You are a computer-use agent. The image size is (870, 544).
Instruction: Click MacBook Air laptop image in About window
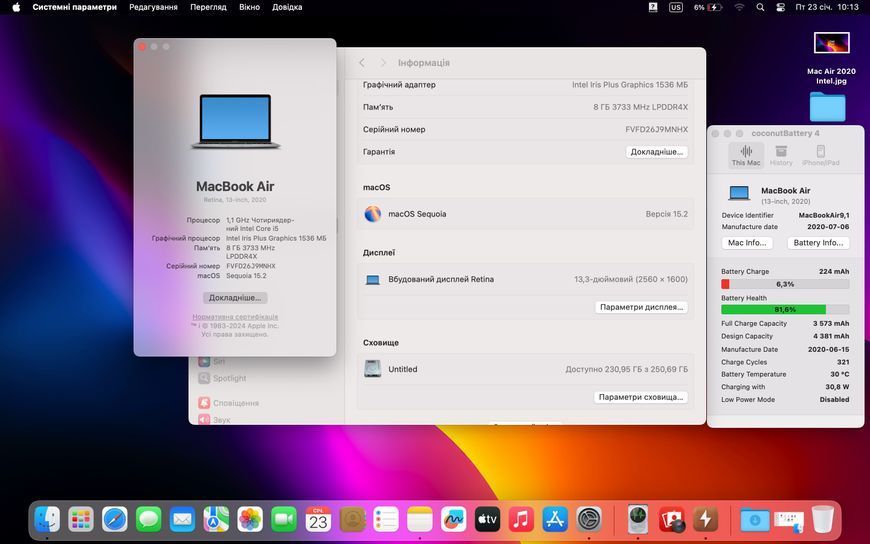235,121
